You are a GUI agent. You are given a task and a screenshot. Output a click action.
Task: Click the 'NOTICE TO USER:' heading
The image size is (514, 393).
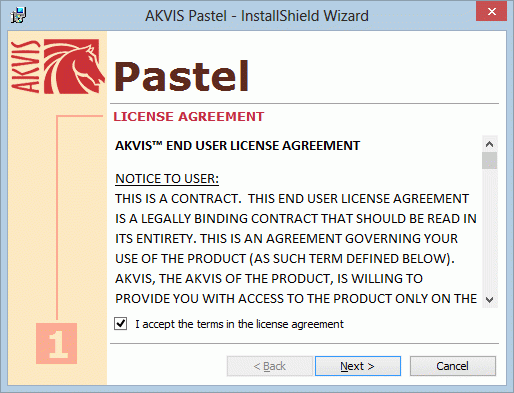click(167, 179)
